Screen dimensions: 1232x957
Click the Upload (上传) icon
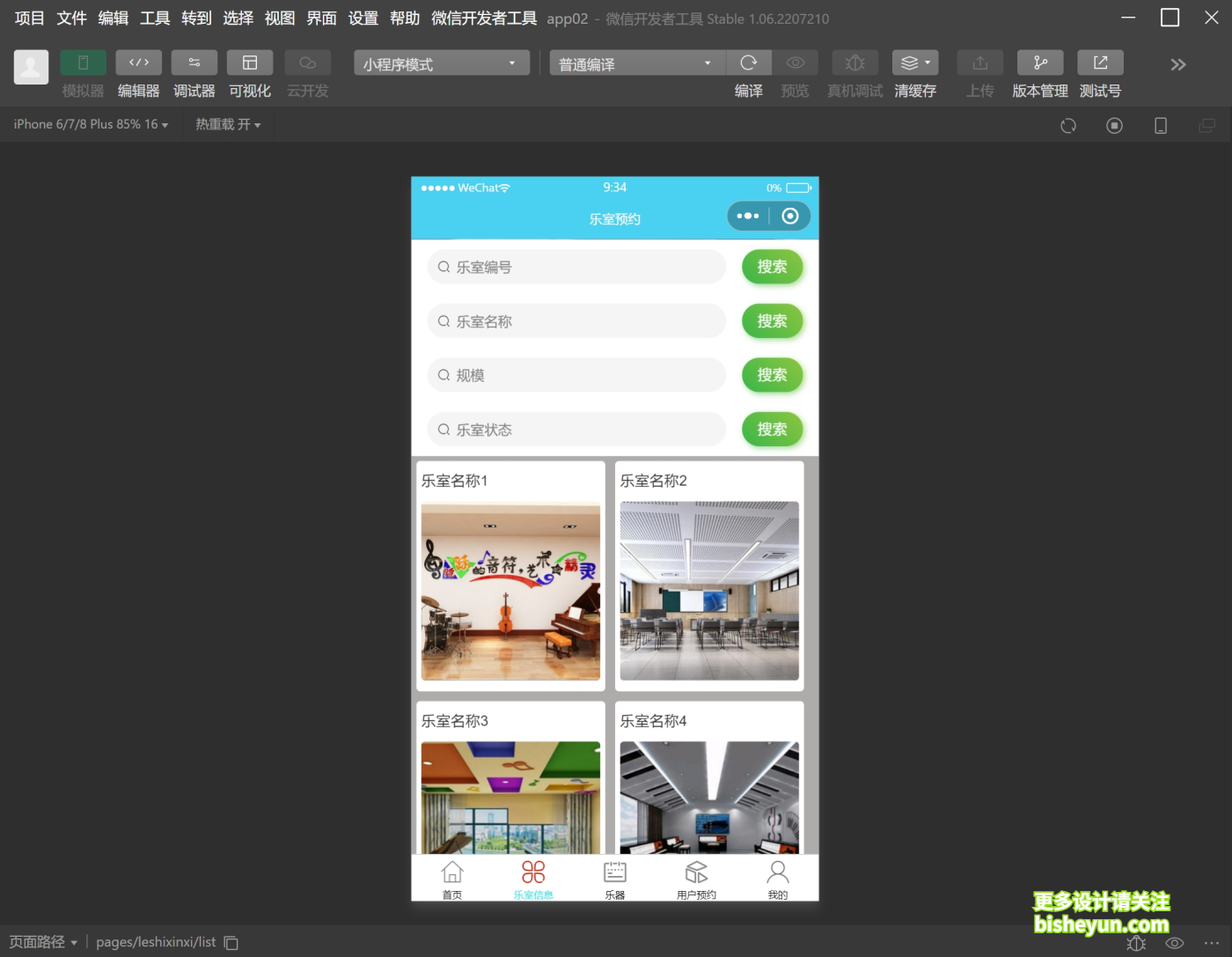pyautogui.click(x=979, y=63)
